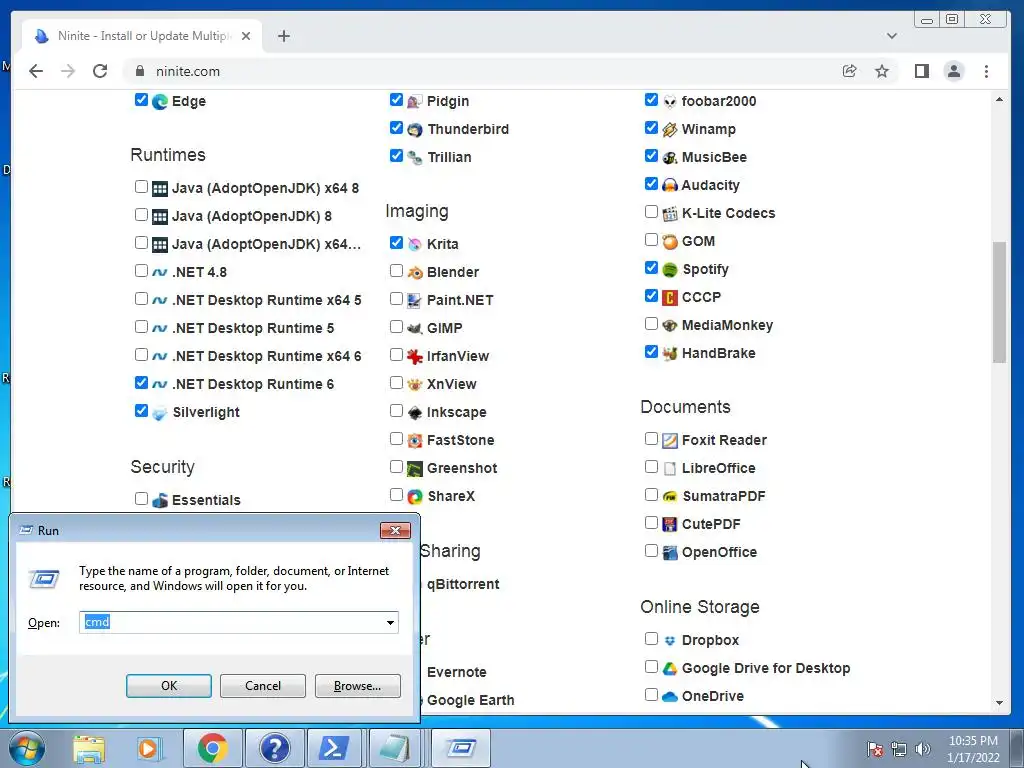Viewport: 1024px width, 768px height.
Task: Open the Chrome profile avatar icon
Action: (954, 71)
